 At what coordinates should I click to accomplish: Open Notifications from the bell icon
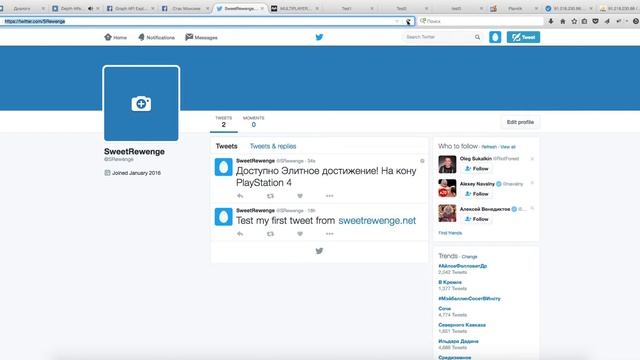pos(141,37)
